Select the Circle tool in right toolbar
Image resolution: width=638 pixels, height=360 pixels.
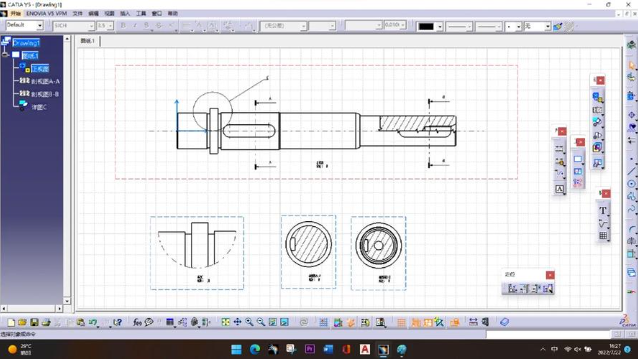tap(631, 184)
